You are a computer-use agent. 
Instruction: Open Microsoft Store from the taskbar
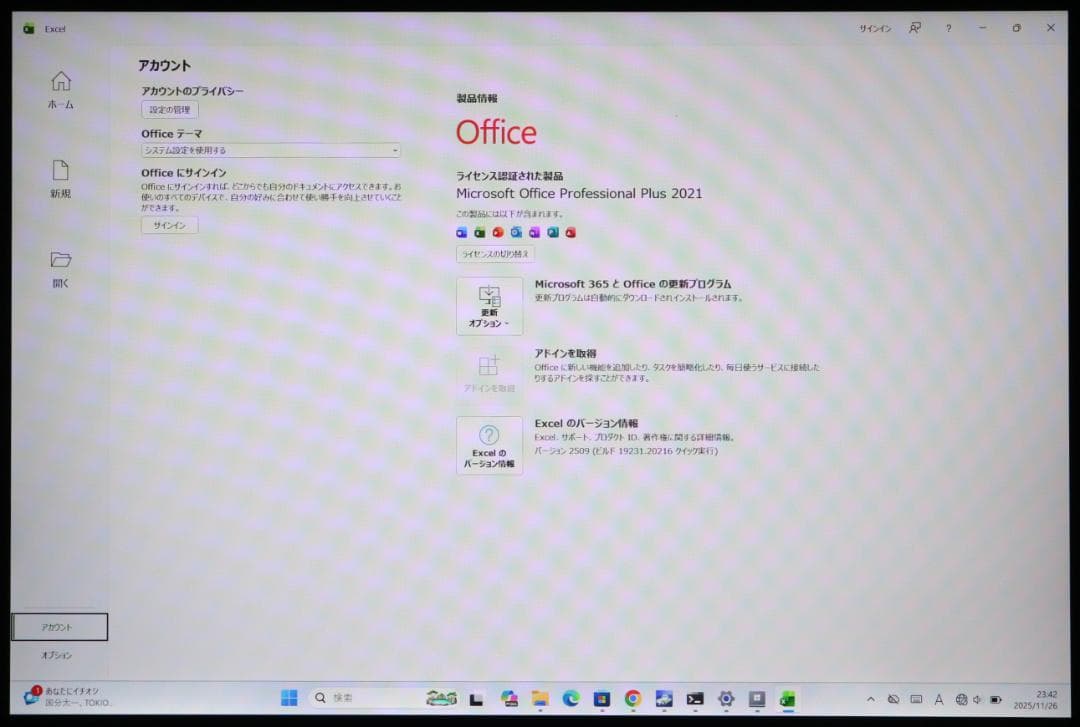[x=601, y=699]
